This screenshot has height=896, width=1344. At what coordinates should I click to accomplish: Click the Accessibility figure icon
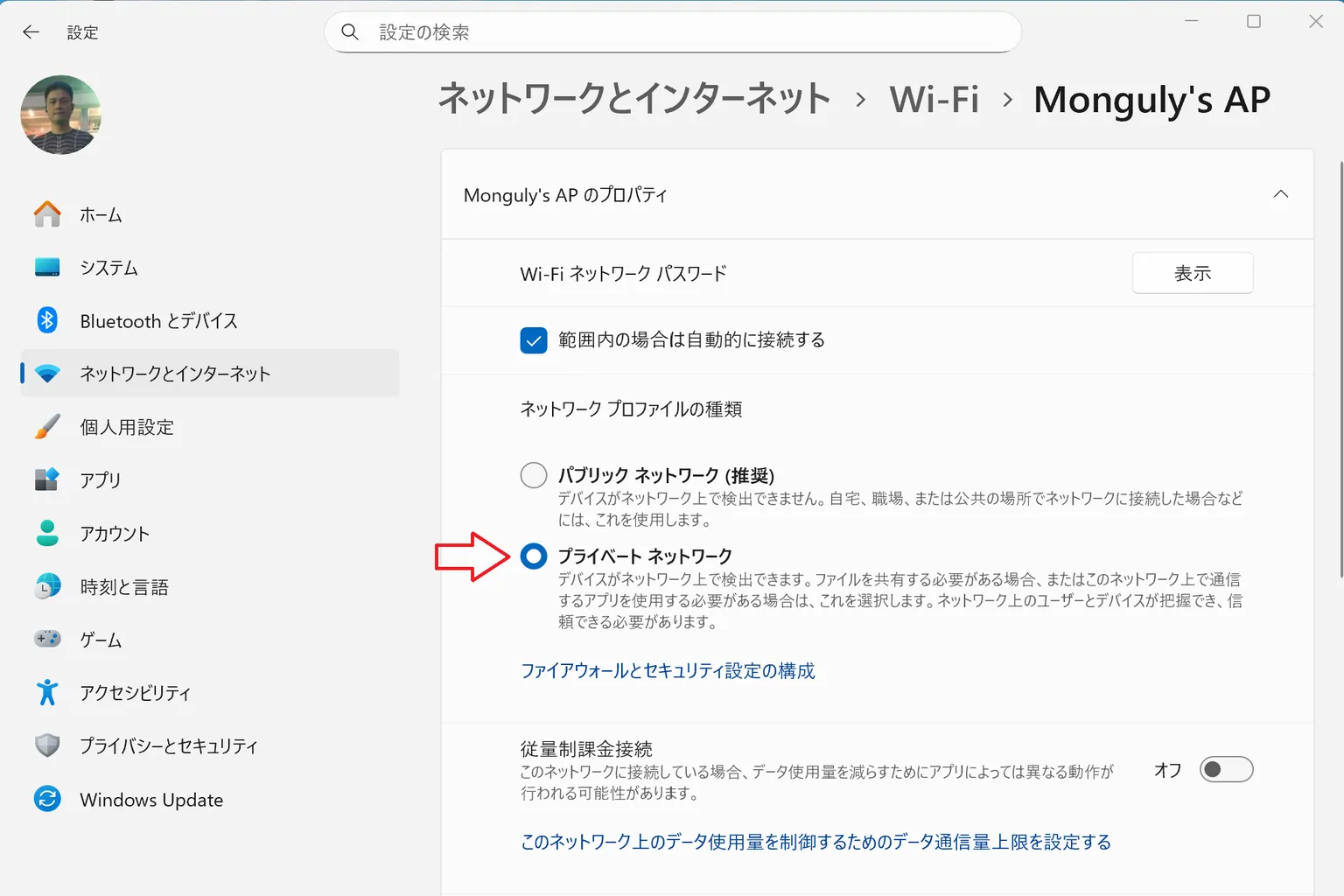tap(47, 692)
